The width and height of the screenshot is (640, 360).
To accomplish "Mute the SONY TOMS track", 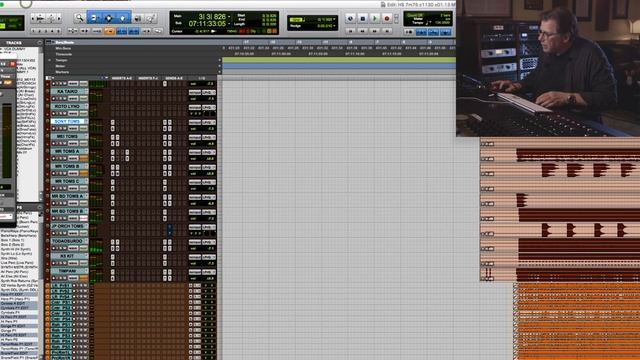I will (64, 129).
